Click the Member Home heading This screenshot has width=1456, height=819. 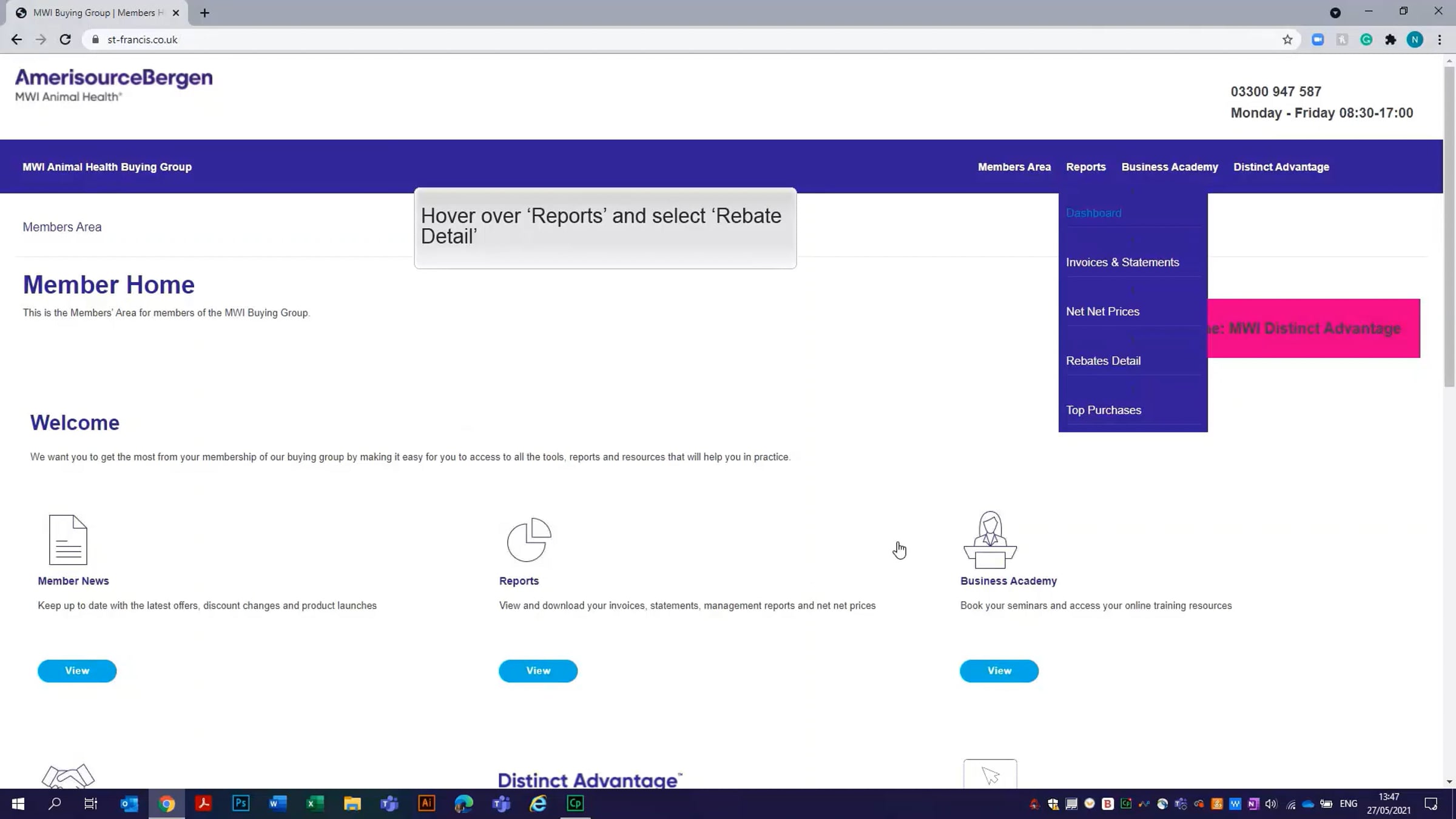tap(109, 285)
